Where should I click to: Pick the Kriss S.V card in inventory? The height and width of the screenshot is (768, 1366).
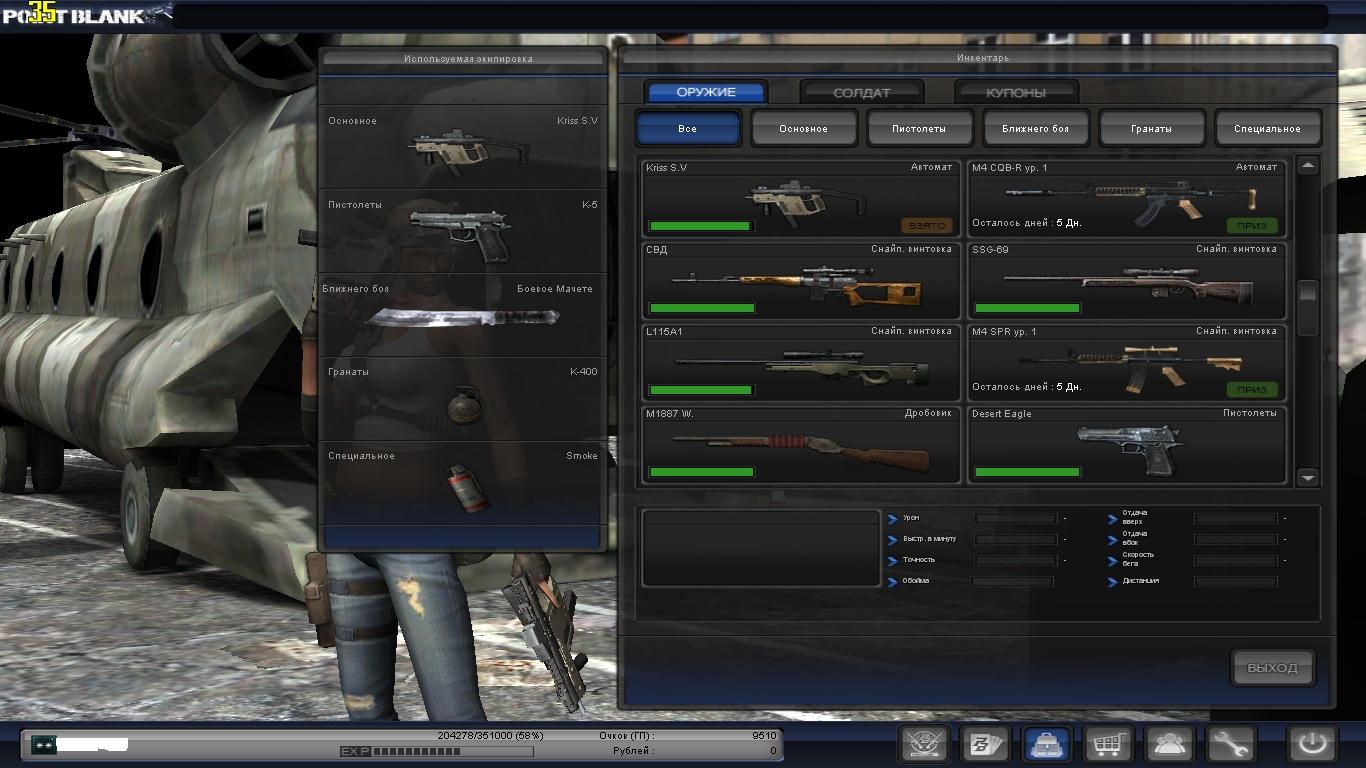coord(801,198)
